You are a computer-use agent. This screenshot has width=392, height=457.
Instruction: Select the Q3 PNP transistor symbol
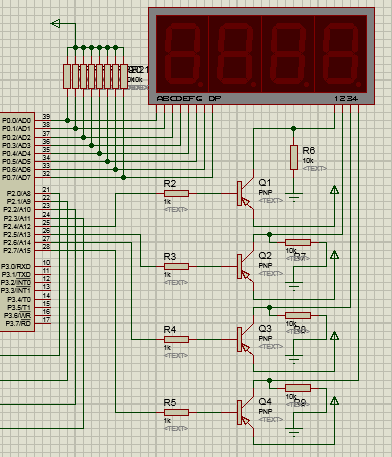245,340
